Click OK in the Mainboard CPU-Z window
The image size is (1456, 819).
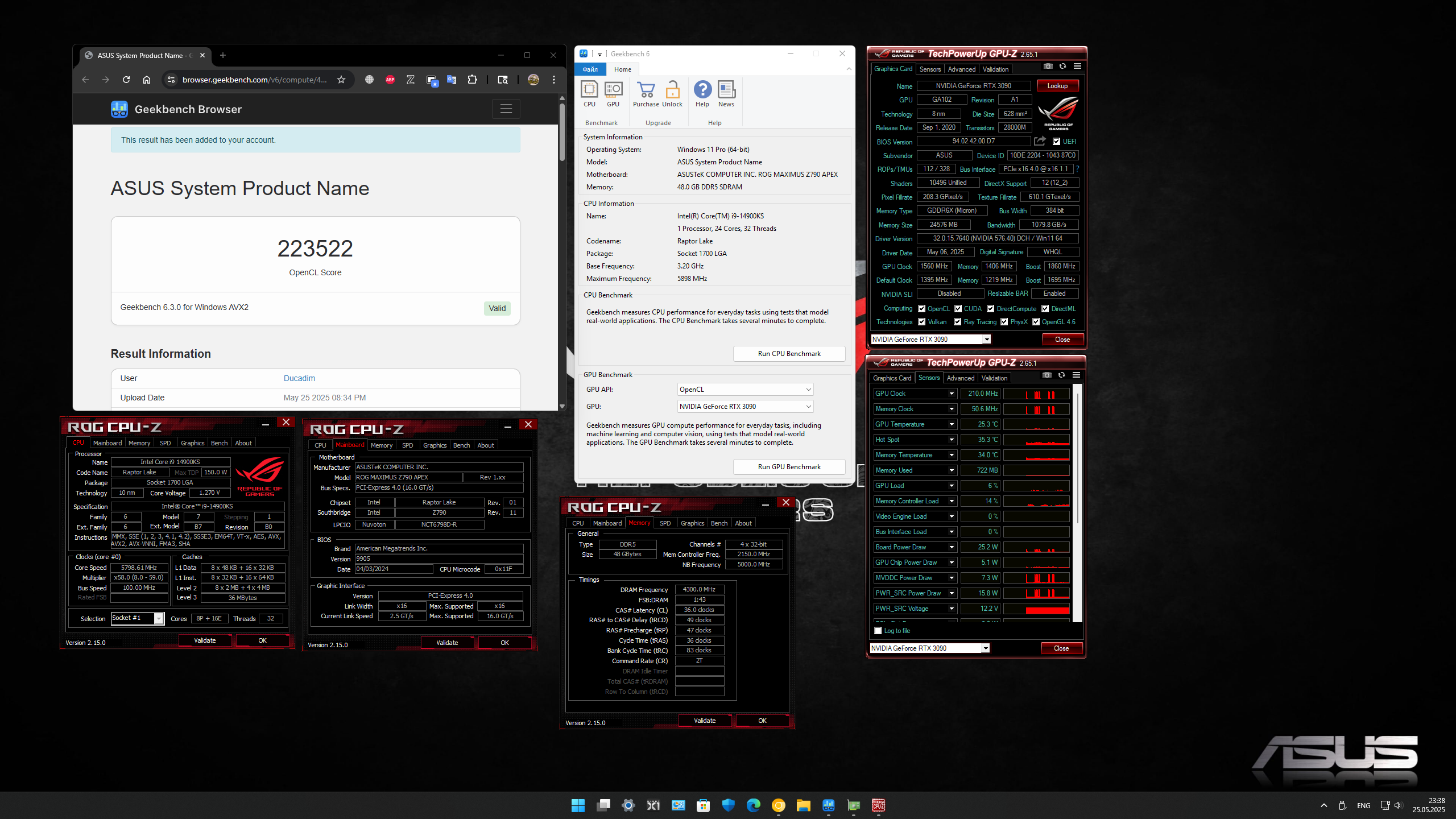coord(504,643)
